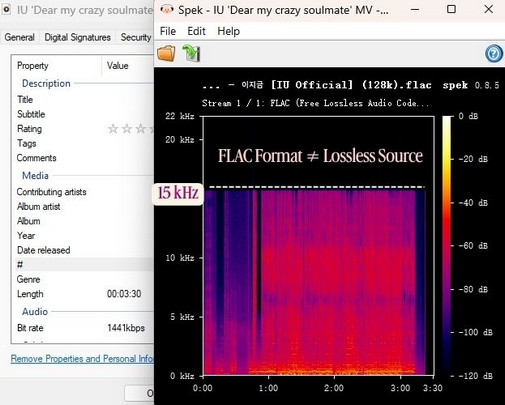Click the spek 0.8.5 version label
The image size is (505, 405).
[471, 85]
